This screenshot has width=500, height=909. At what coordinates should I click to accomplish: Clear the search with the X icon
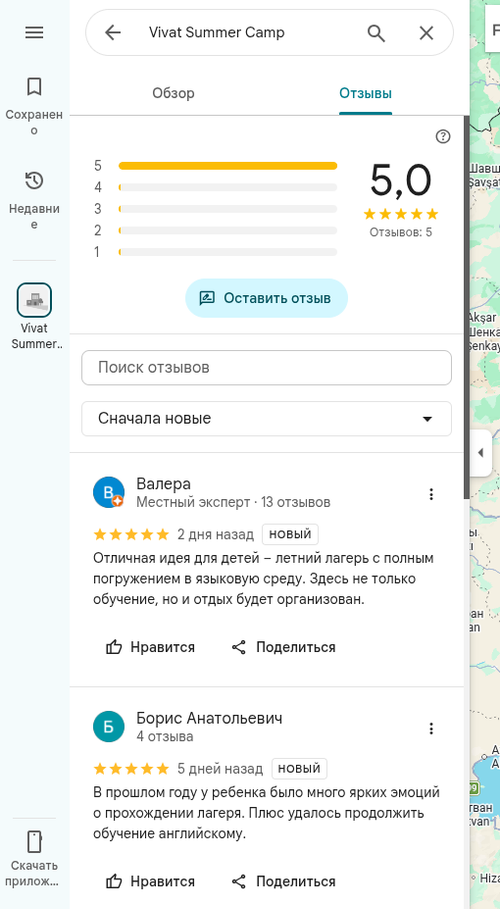426,33
